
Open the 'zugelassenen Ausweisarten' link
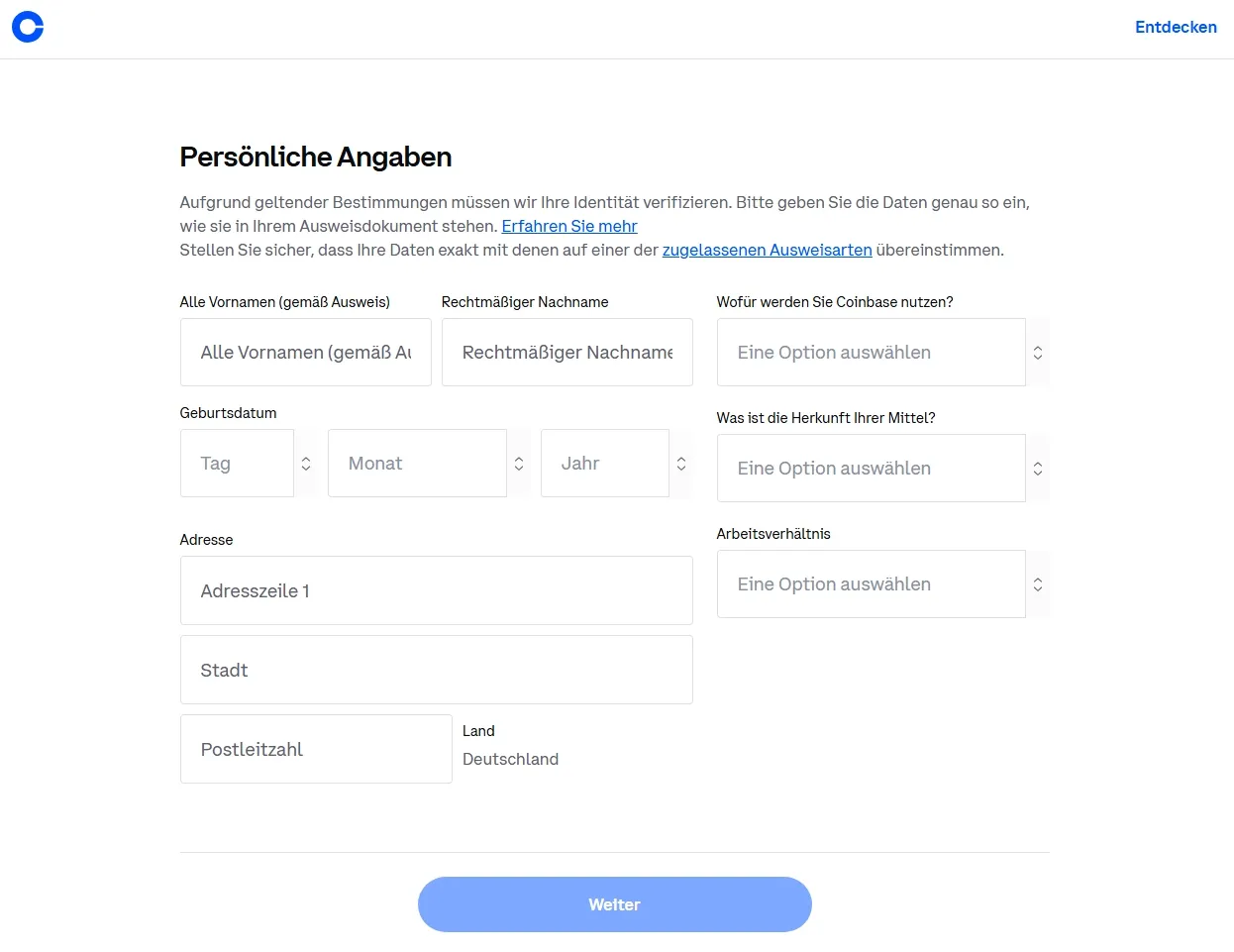(767, 250)
